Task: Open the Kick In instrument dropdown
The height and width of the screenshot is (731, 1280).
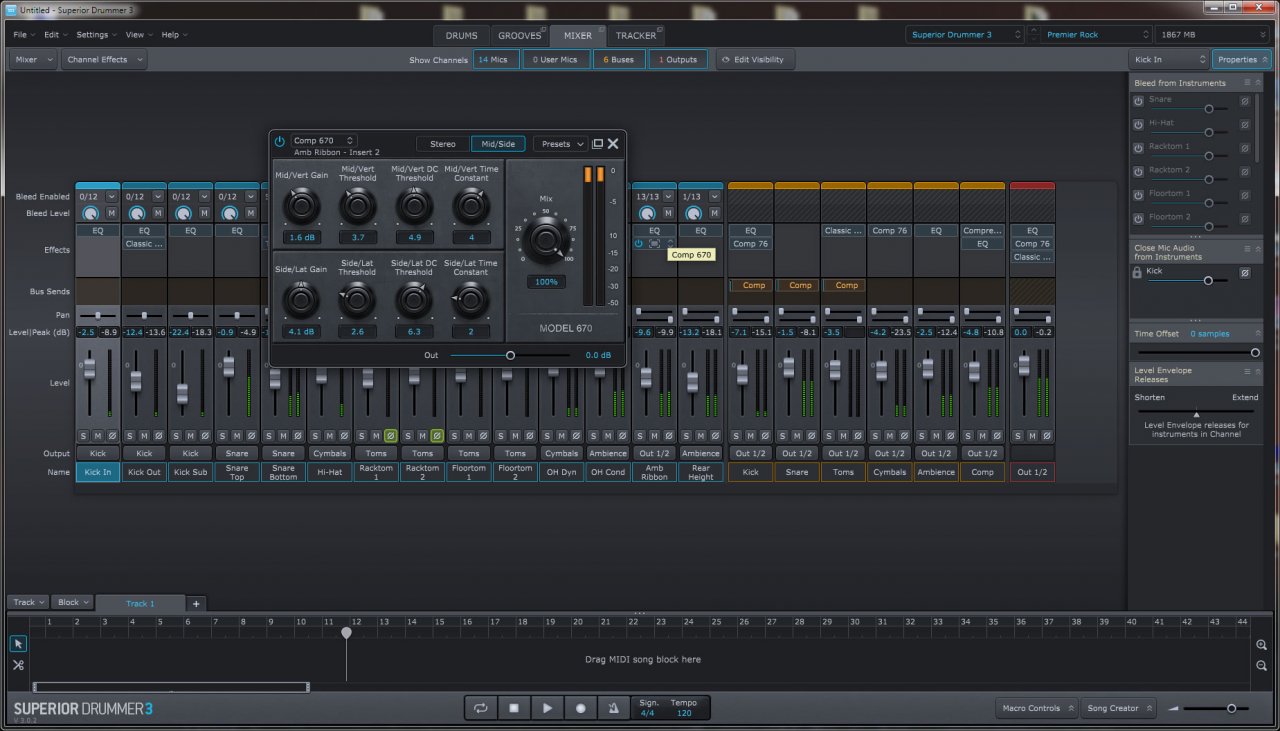Action: pyautogui.click(x=1168, y=60)
